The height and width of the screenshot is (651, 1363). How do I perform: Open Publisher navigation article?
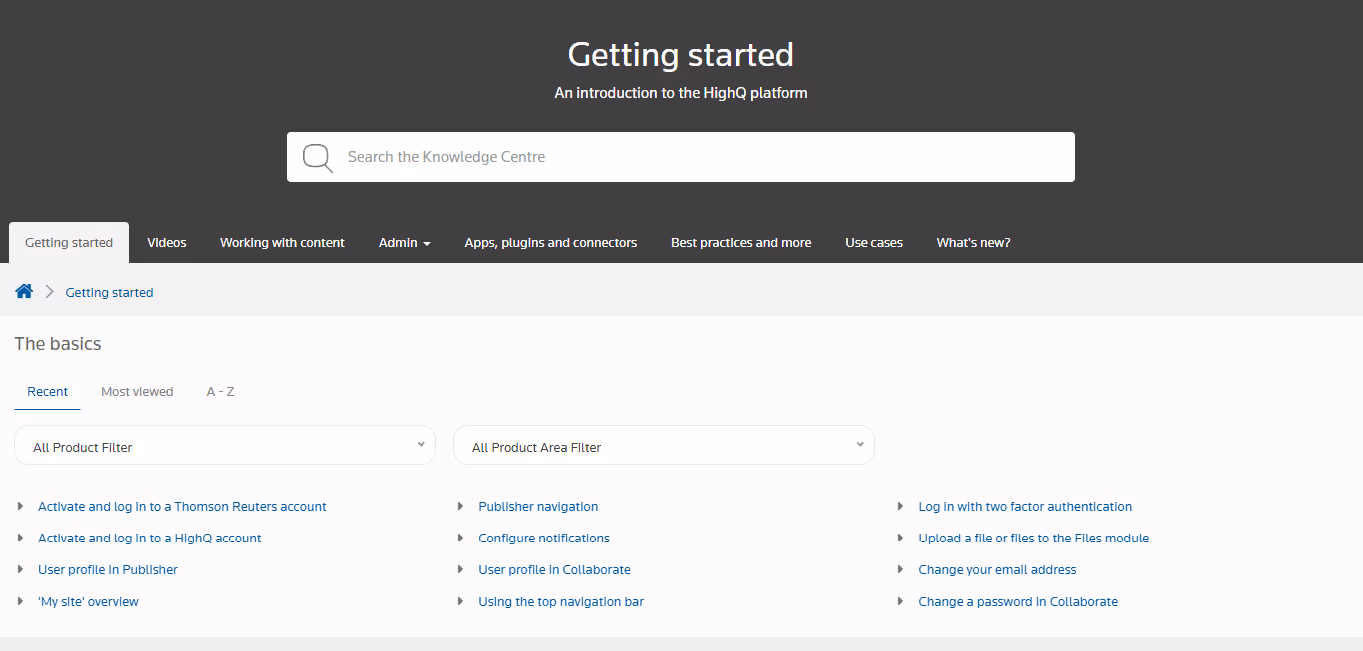tap(538, 507)
